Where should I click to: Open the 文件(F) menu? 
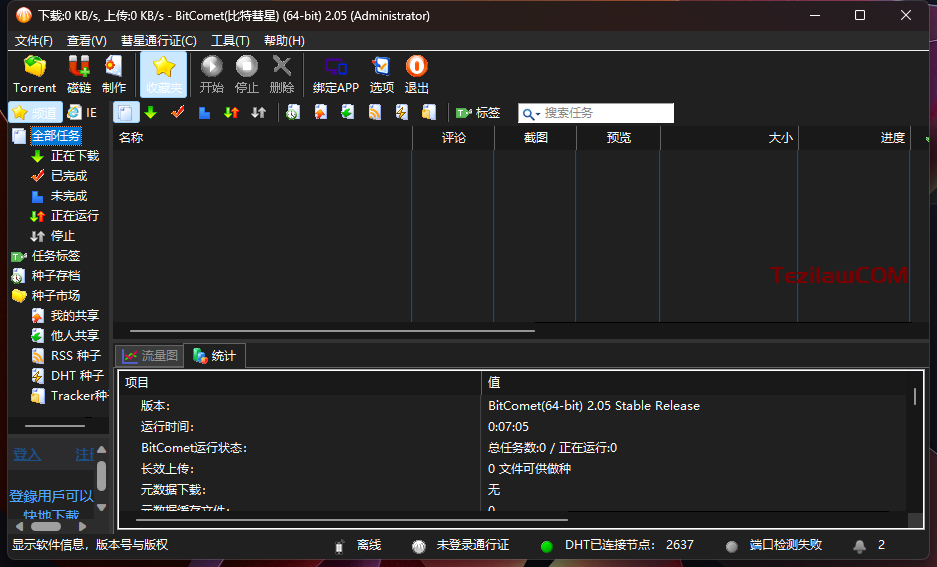[33, 41]
